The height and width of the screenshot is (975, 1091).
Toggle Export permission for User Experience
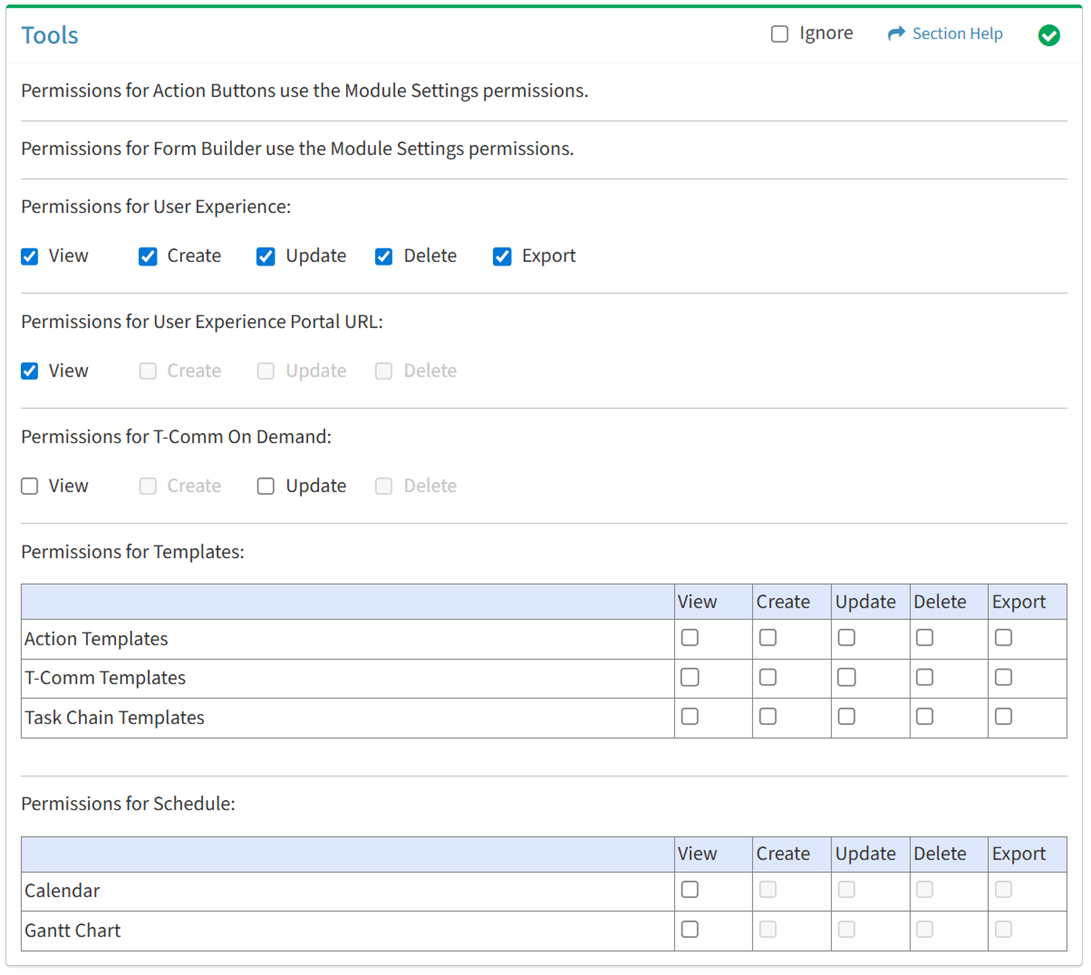tap(502, 257)
